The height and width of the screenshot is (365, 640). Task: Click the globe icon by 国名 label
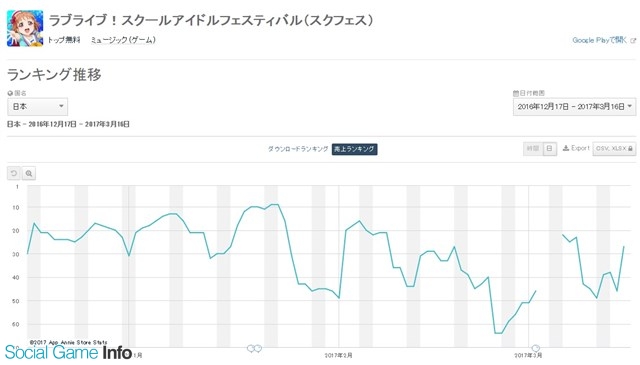click(x=10, y=93)
